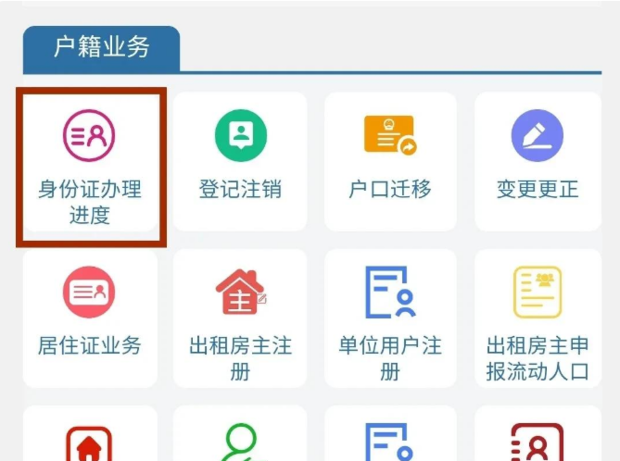620x461 pixels.
Task: Open the bottom-row blue document person icon
Action: coord(390,442)
